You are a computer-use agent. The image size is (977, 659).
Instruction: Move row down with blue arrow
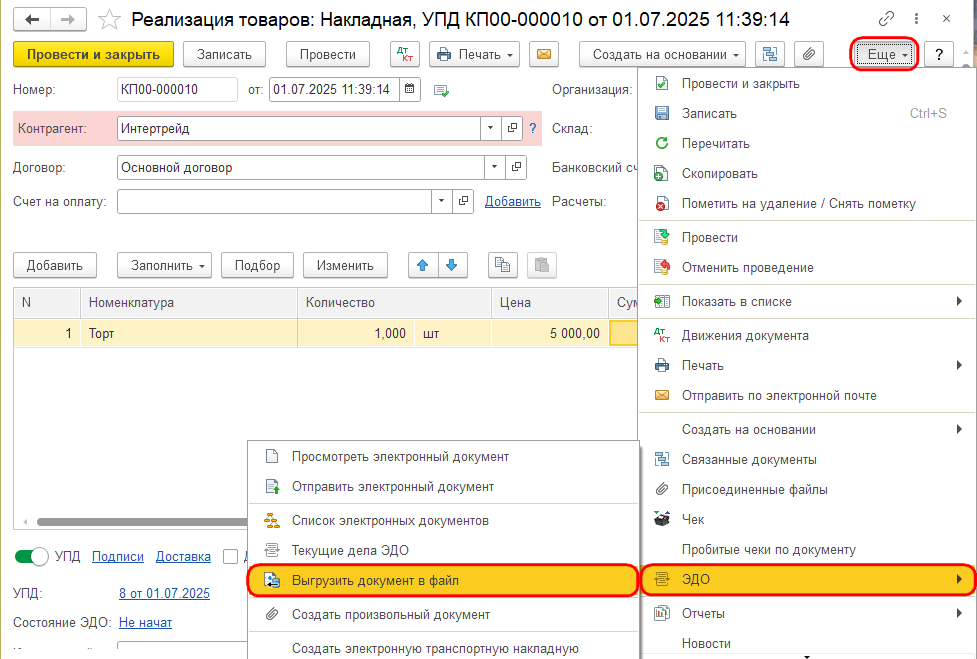[x=452, y=265]
